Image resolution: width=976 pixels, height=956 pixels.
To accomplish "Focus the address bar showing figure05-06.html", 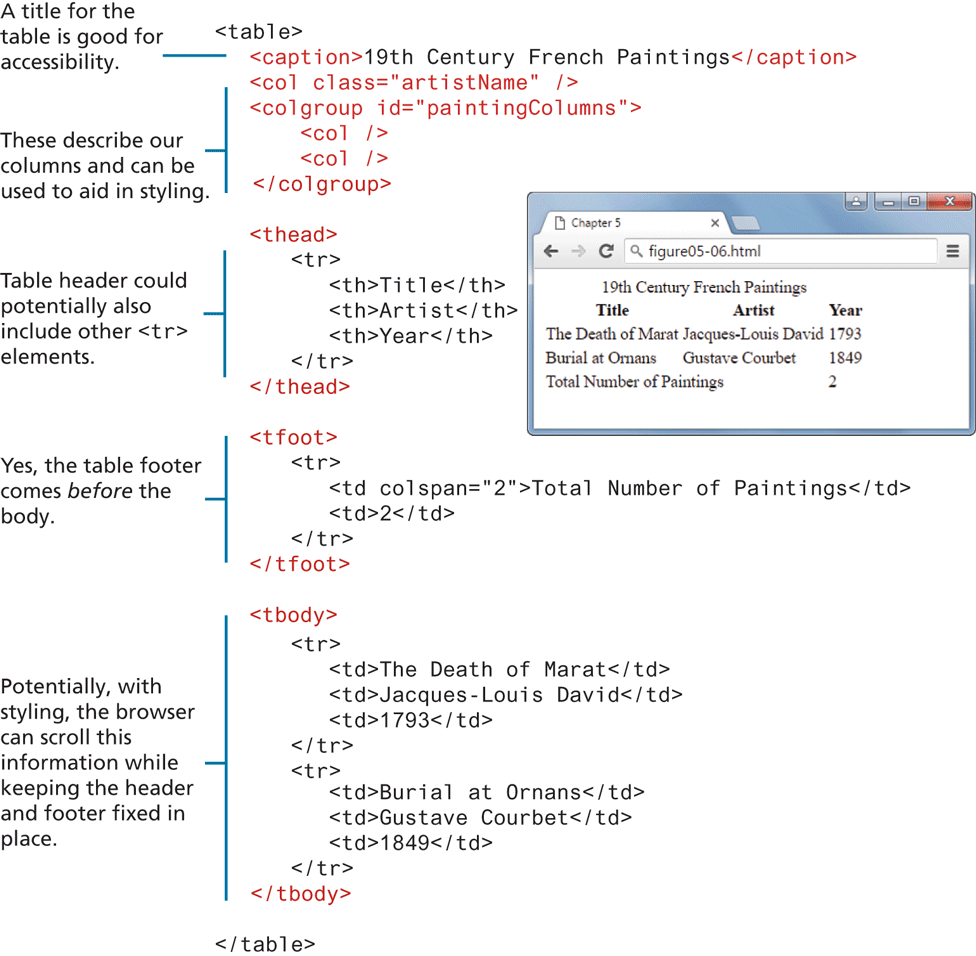I will coord(780,252).
